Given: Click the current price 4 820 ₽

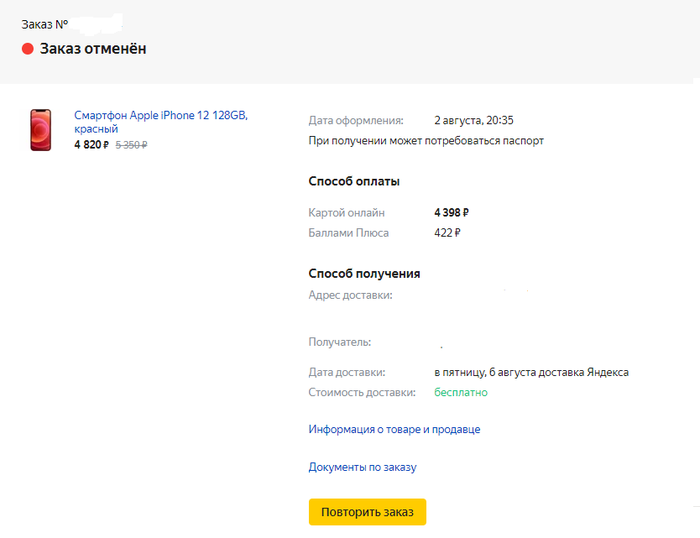Looking at the screenshot, I should click(x=91, y=145).
